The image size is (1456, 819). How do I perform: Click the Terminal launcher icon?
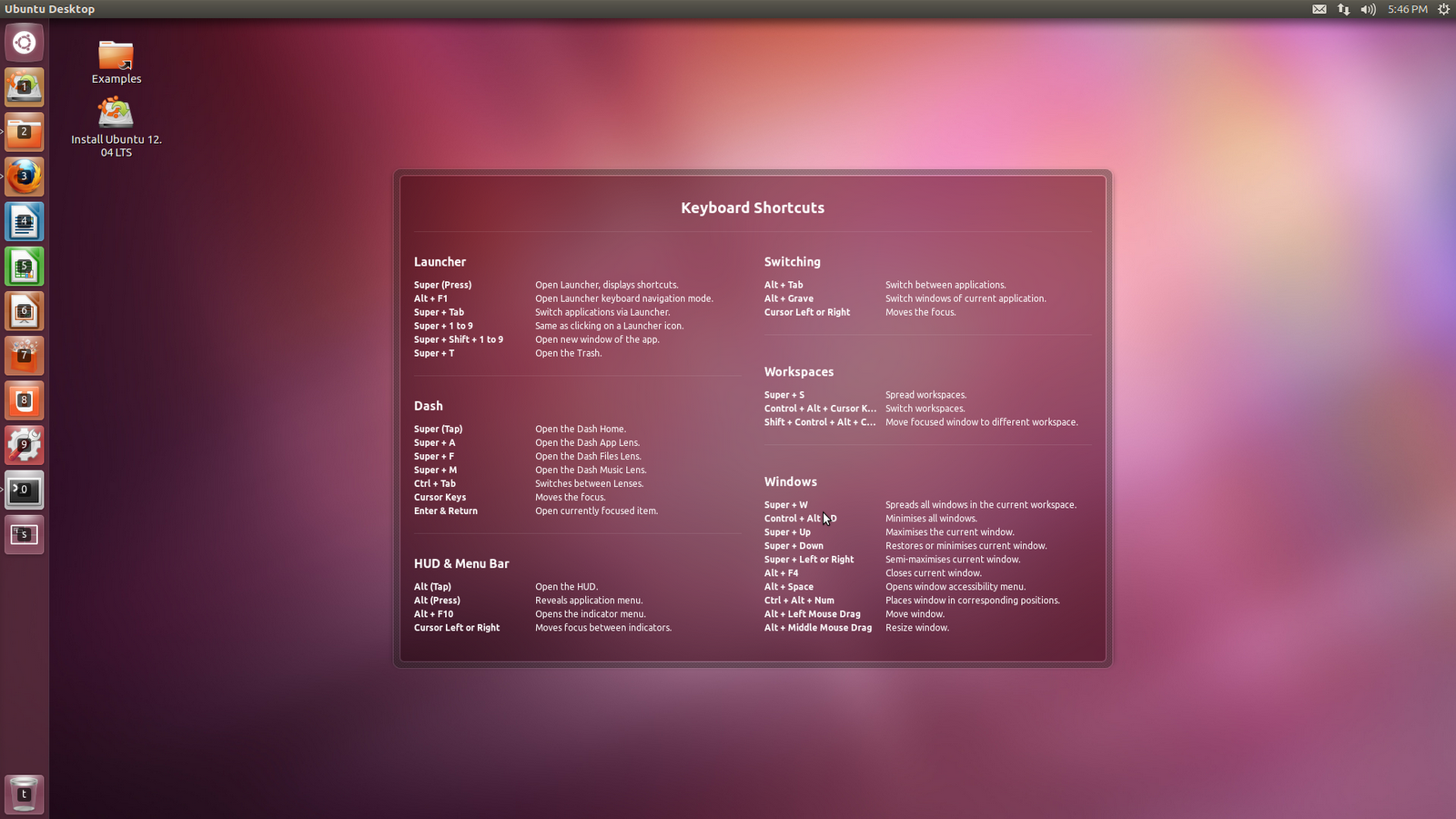pyautogui.click(x=25, y=490)
